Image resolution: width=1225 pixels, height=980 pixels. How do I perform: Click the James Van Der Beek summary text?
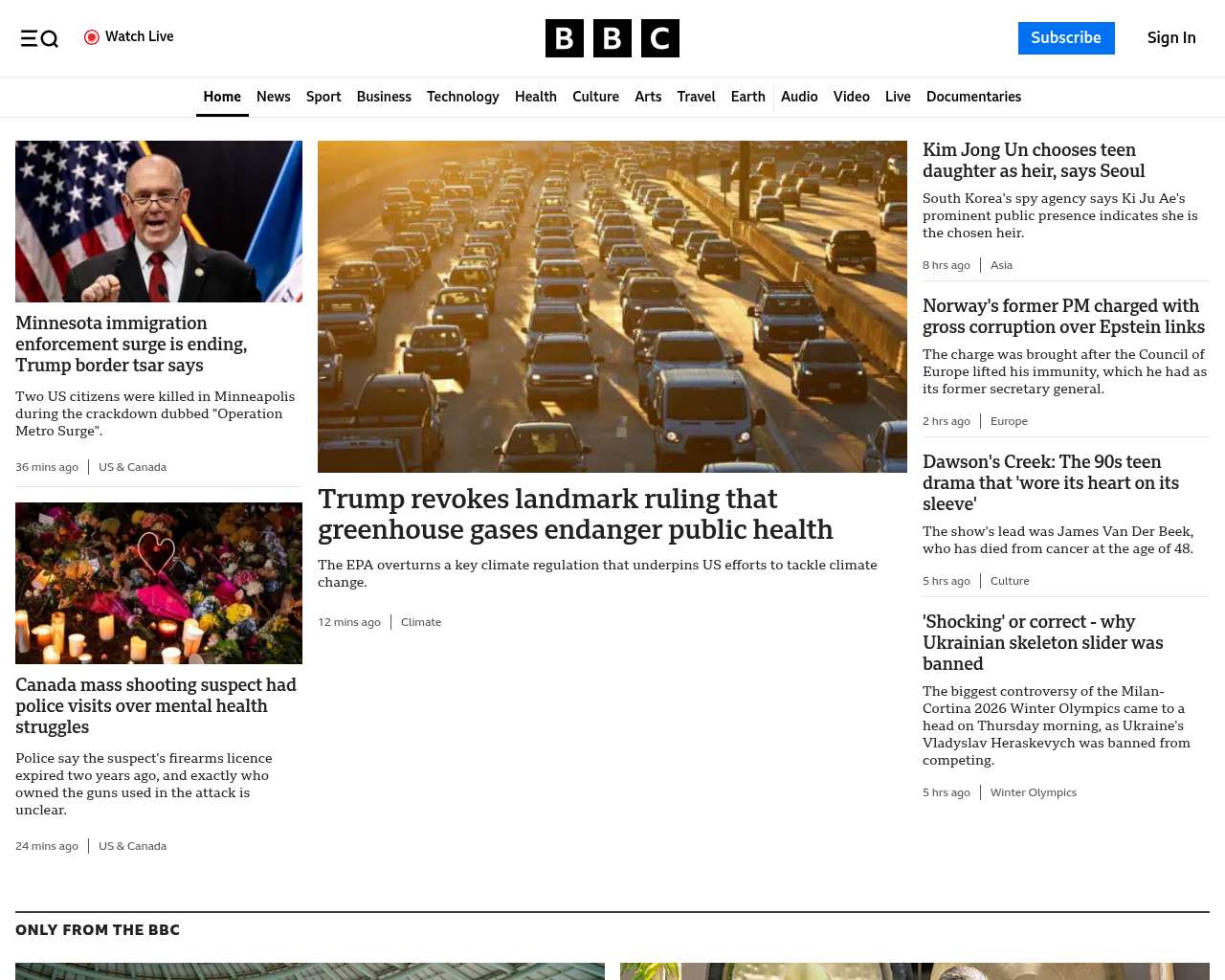(x=1058, y=540)
